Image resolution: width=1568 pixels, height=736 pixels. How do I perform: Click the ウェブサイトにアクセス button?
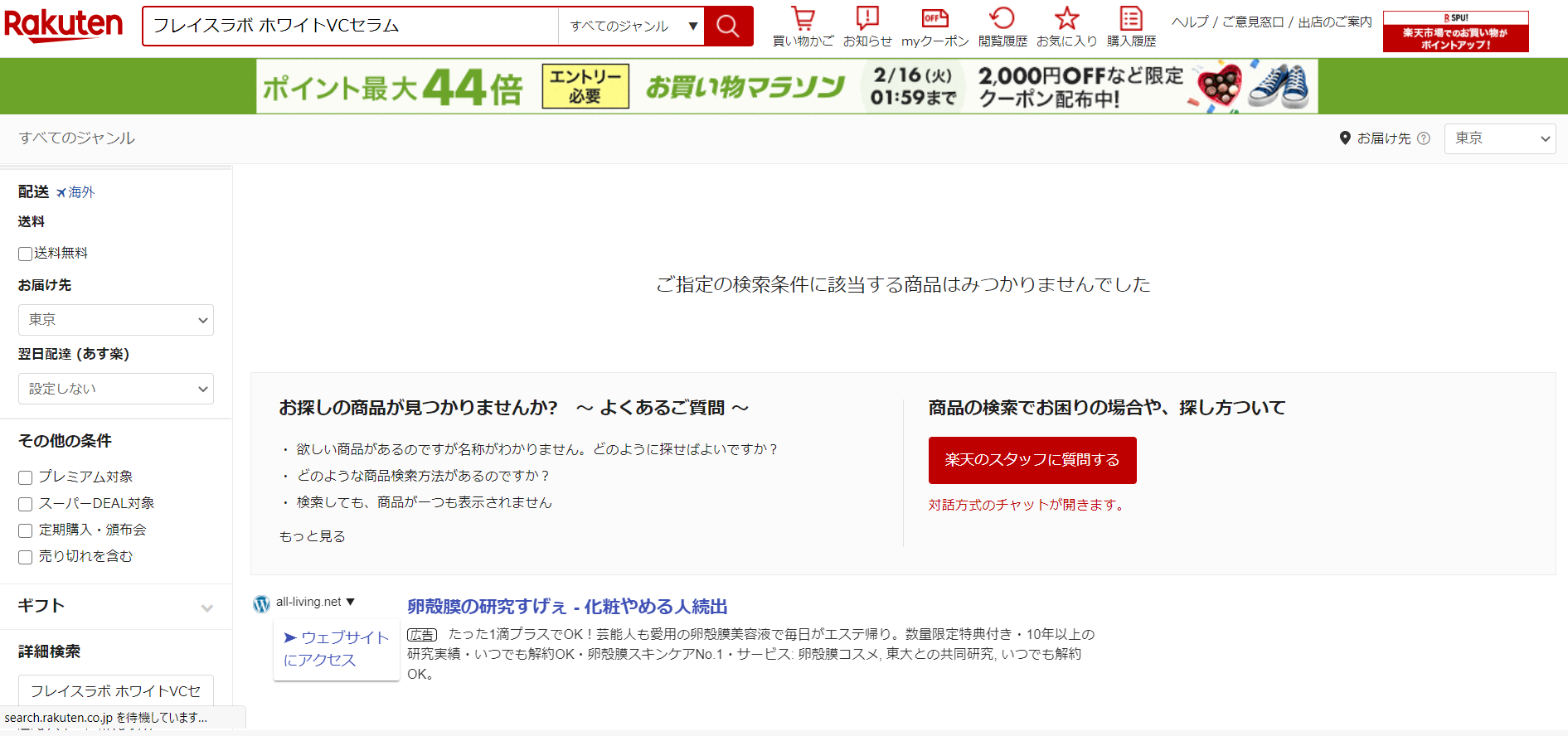coord(337,649)
